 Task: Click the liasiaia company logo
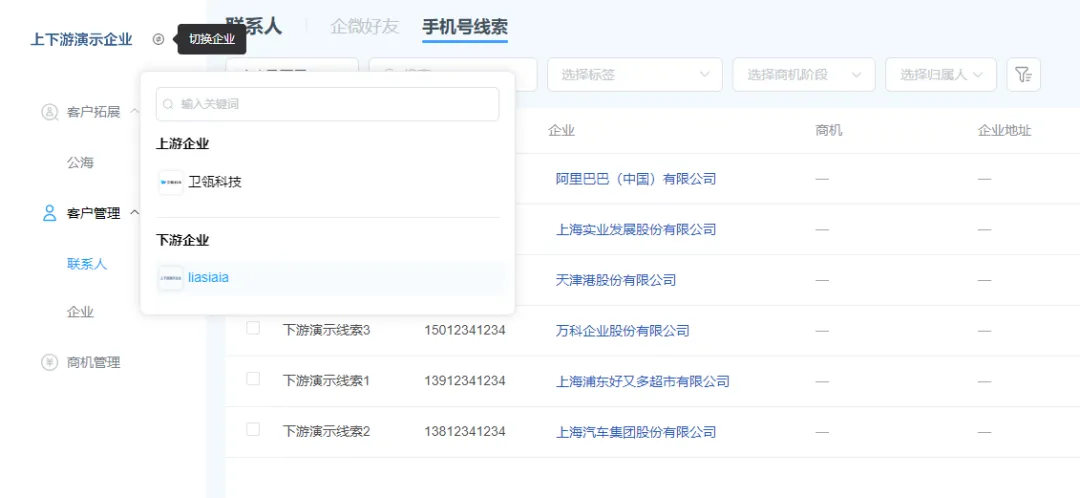point(171,278)
